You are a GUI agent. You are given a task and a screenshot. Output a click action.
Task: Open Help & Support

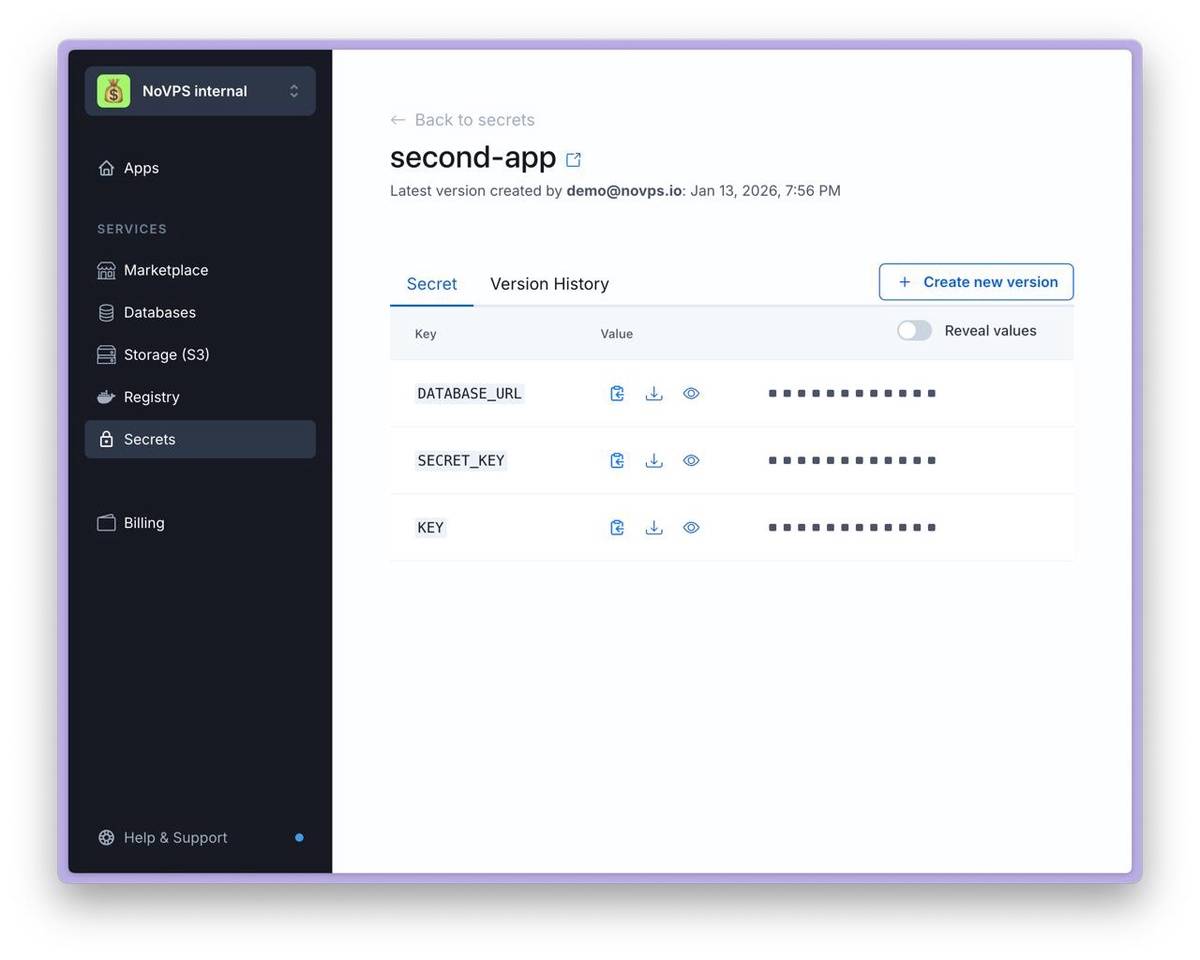click(175, 838)
